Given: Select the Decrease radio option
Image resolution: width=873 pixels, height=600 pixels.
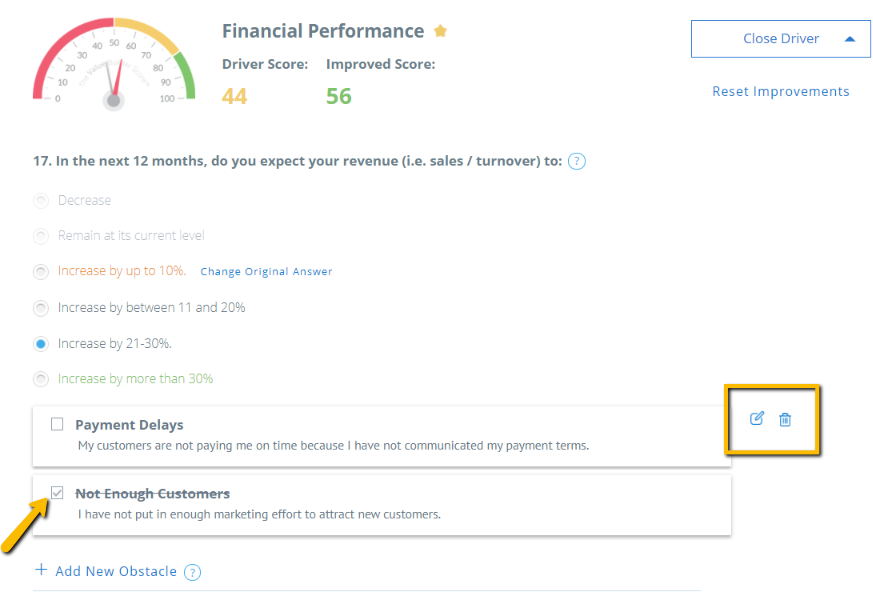Looking at the screenshot, I should (x=41, y=200).
